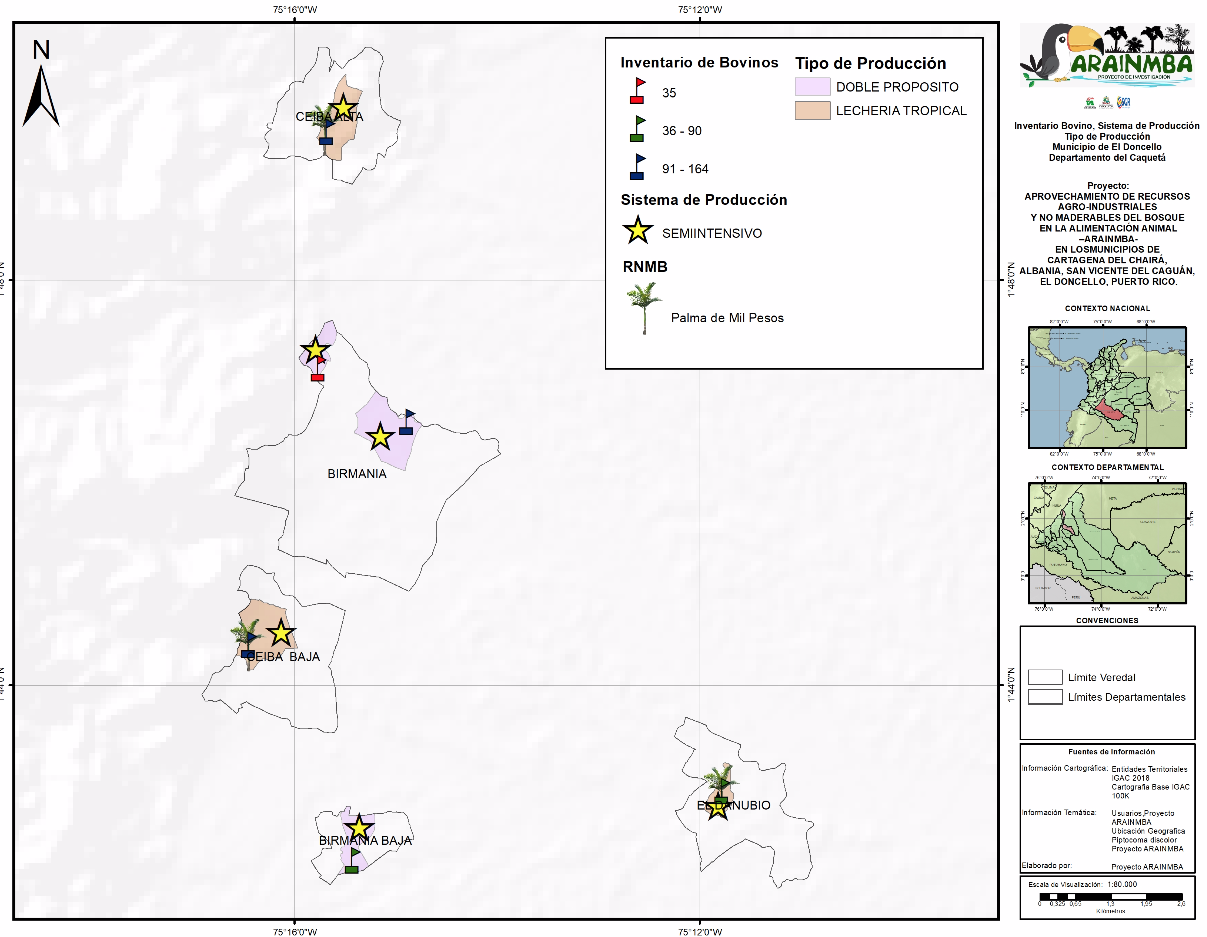
Task: Click the 'Sistema de Producción' legend heading
Action: (704, 199)
